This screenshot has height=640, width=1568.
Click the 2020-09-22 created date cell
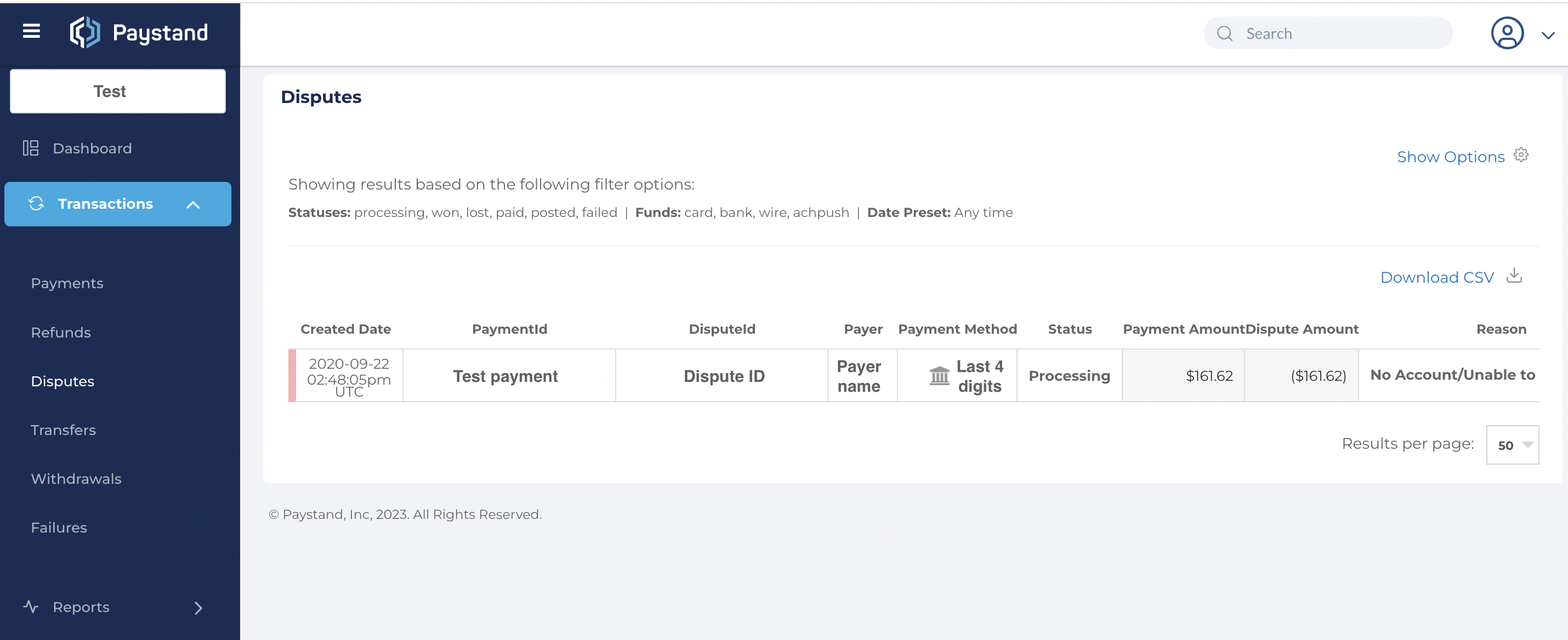click(x=349, y=377)
